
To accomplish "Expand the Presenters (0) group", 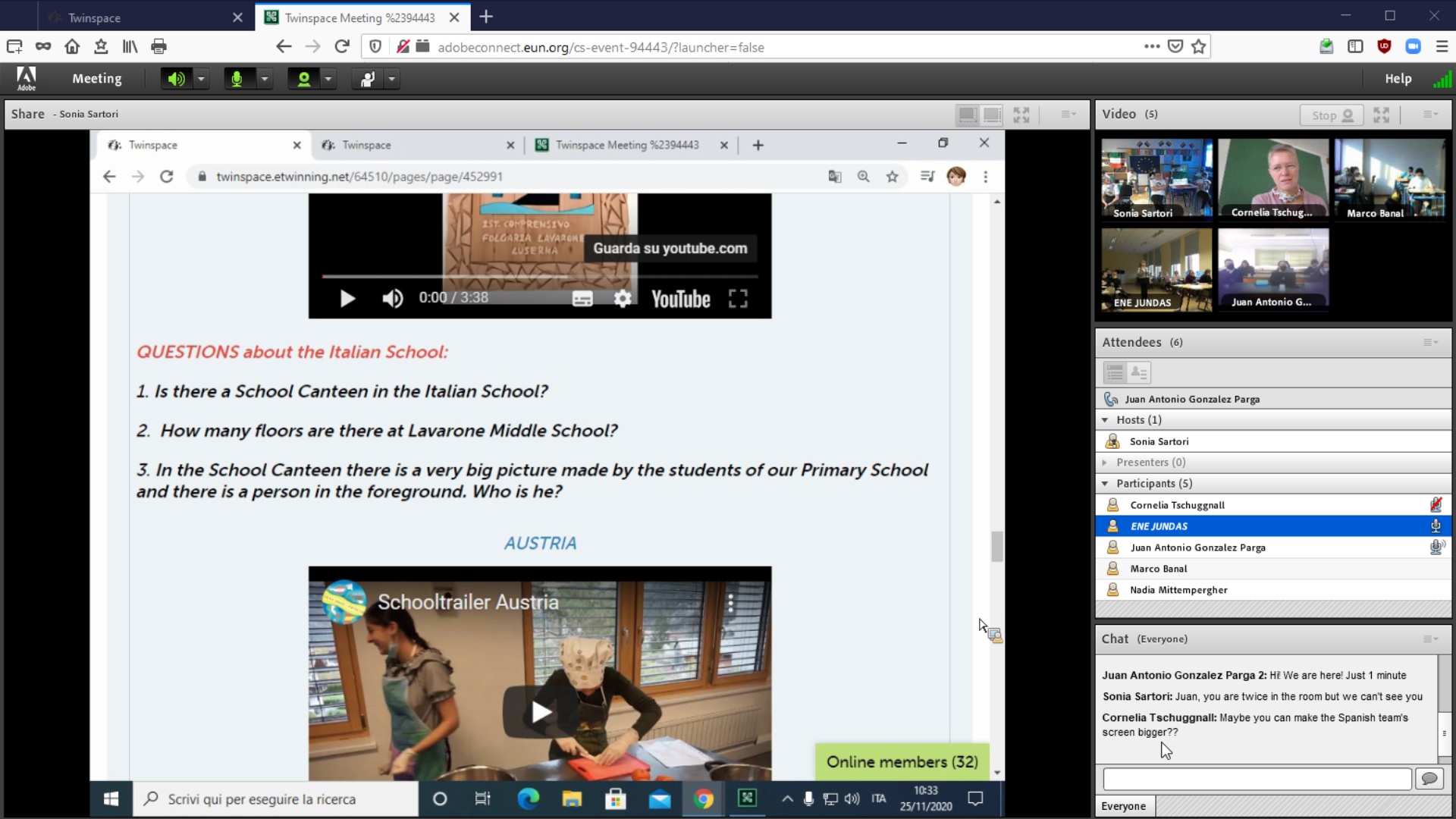I will point(1105,463).
